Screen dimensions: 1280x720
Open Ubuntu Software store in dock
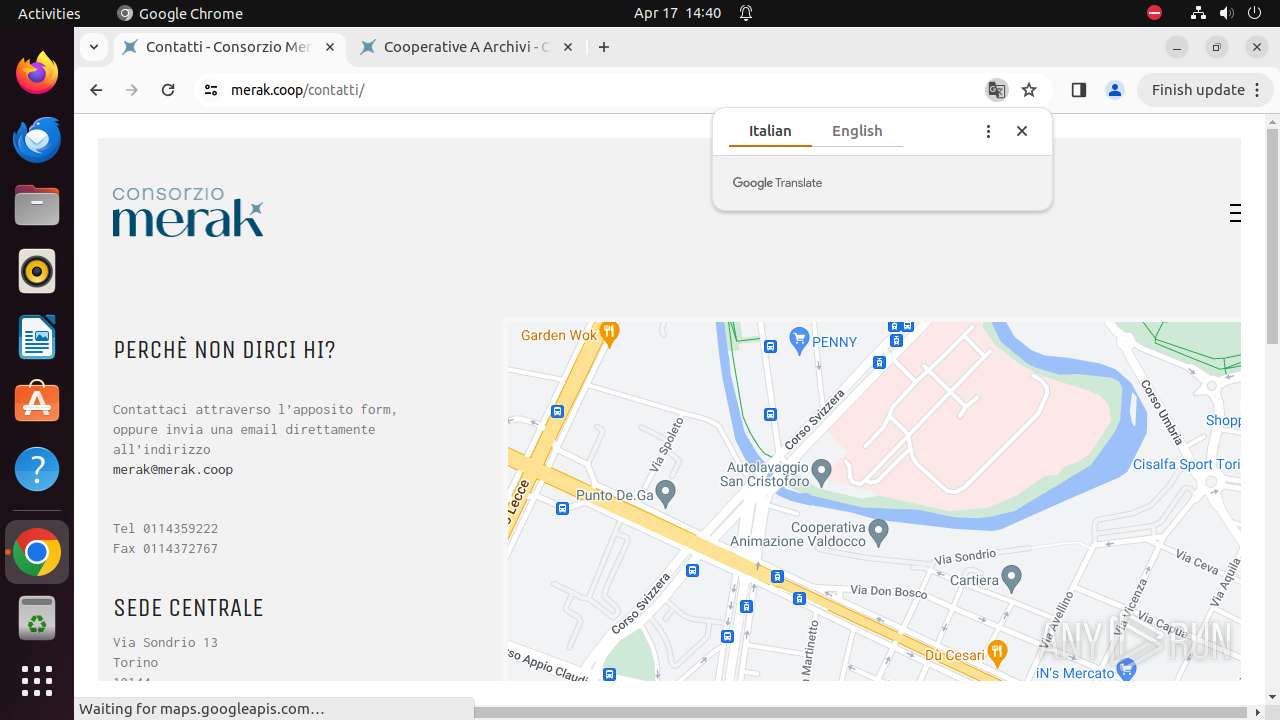tap(37, 403)
